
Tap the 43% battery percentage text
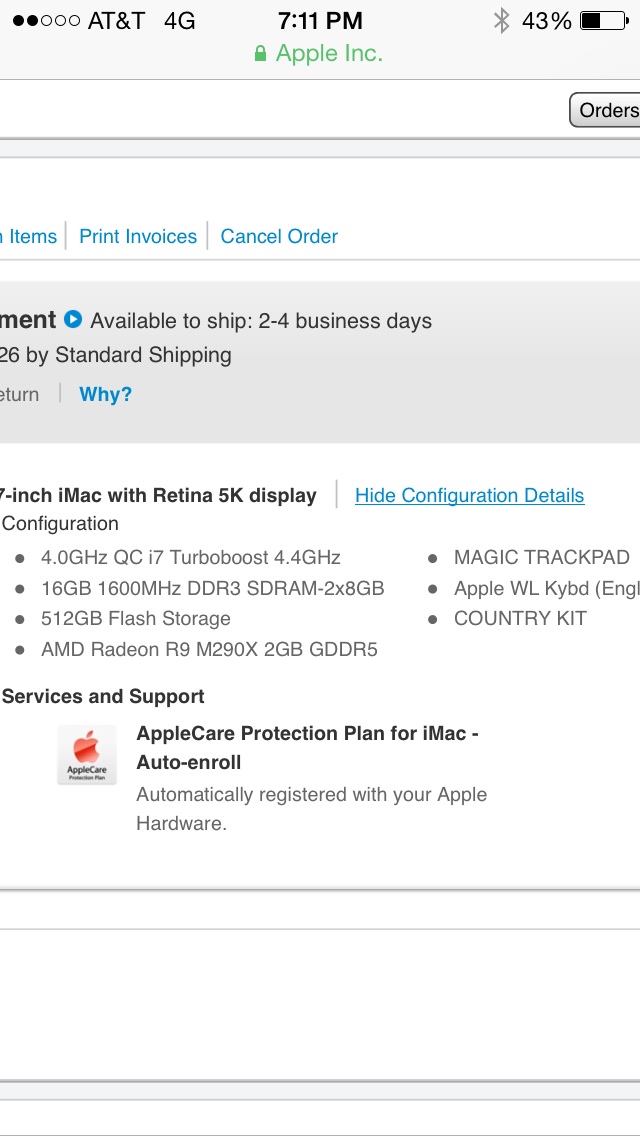click(546, 21)
